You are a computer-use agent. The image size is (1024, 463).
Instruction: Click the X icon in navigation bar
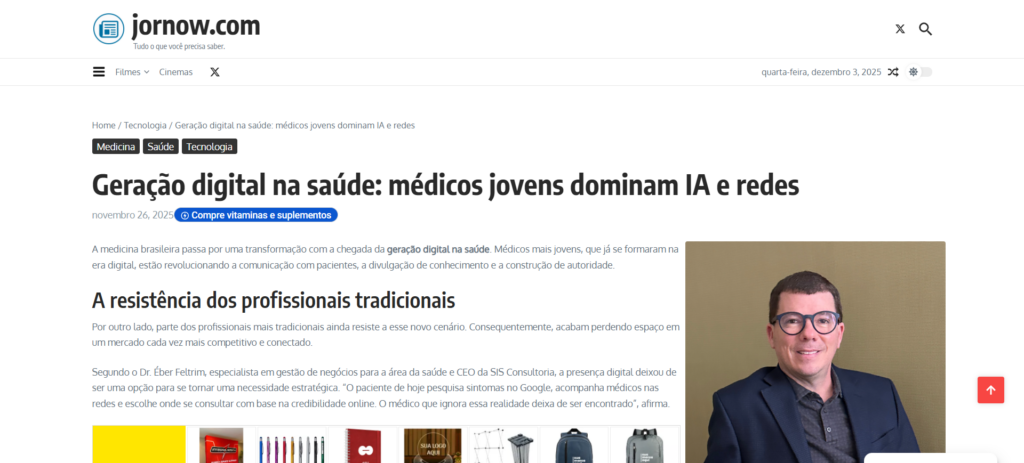(x=215, y=72)
